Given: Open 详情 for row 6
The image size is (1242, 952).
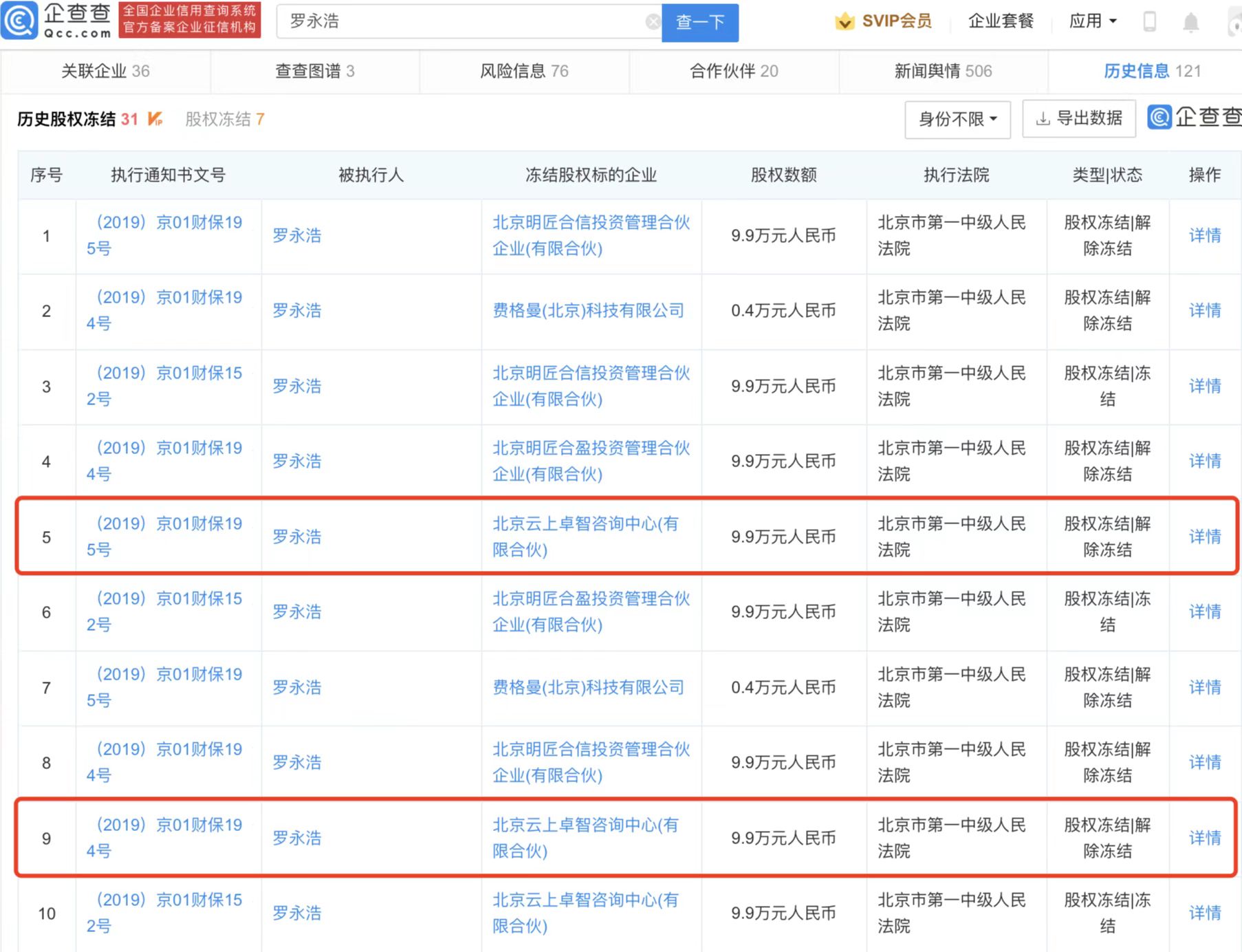Looking at the screenshot, I should click(1205, 612).
